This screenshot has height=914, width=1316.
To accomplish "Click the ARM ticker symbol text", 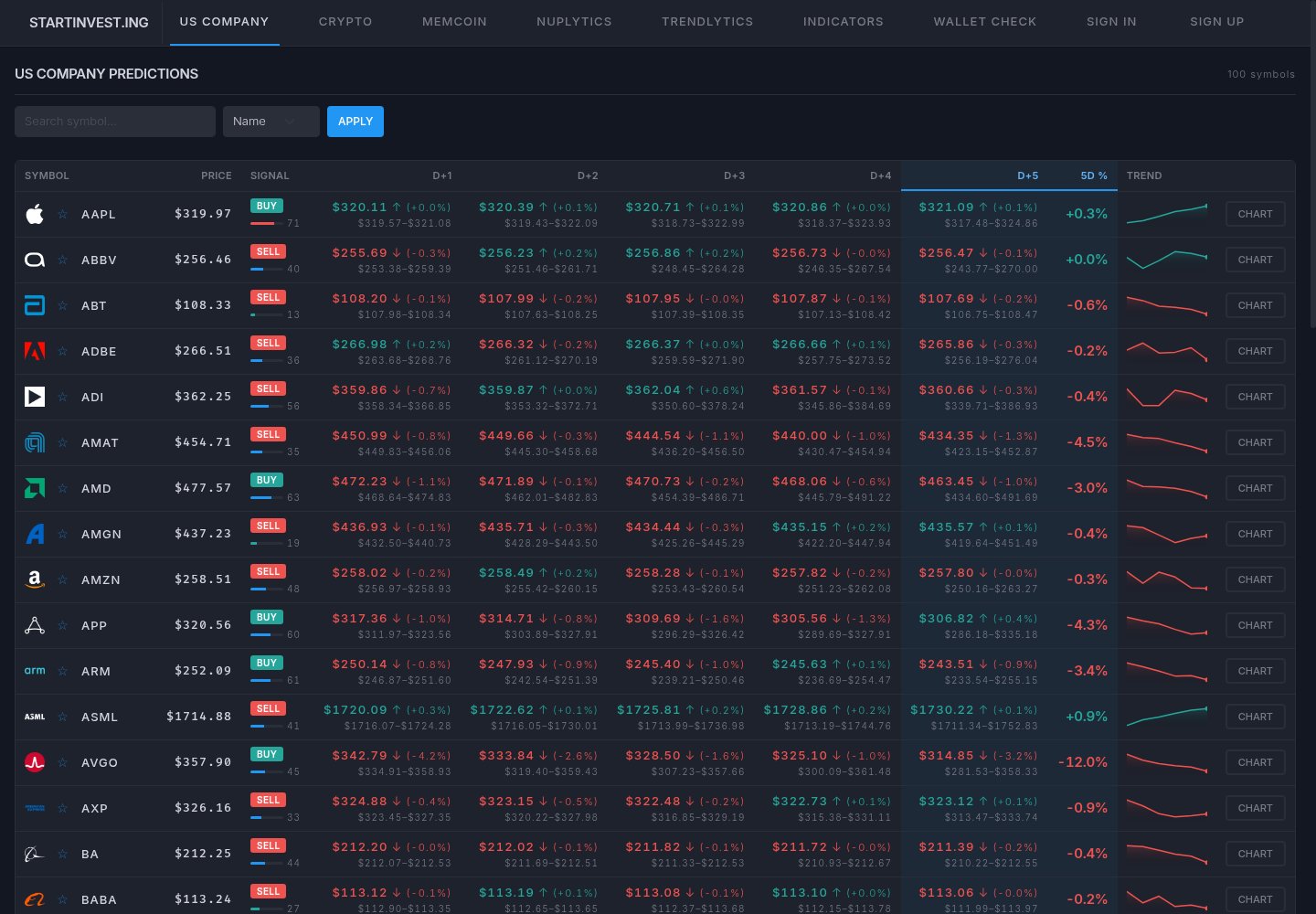I will 96,671.
